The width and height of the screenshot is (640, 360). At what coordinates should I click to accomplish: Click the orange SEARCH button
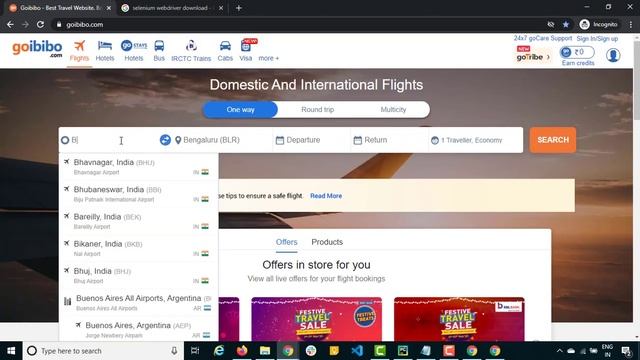click(x=553, y=140)
